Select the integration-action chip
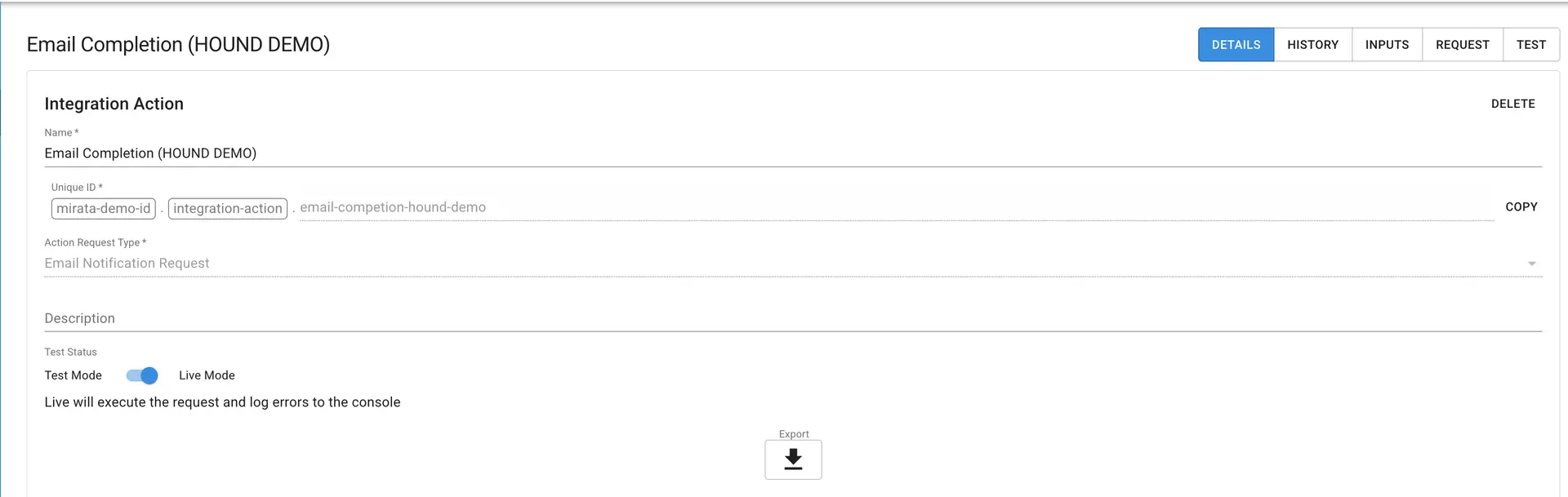The image size is (1568, 497). [227, 208]
